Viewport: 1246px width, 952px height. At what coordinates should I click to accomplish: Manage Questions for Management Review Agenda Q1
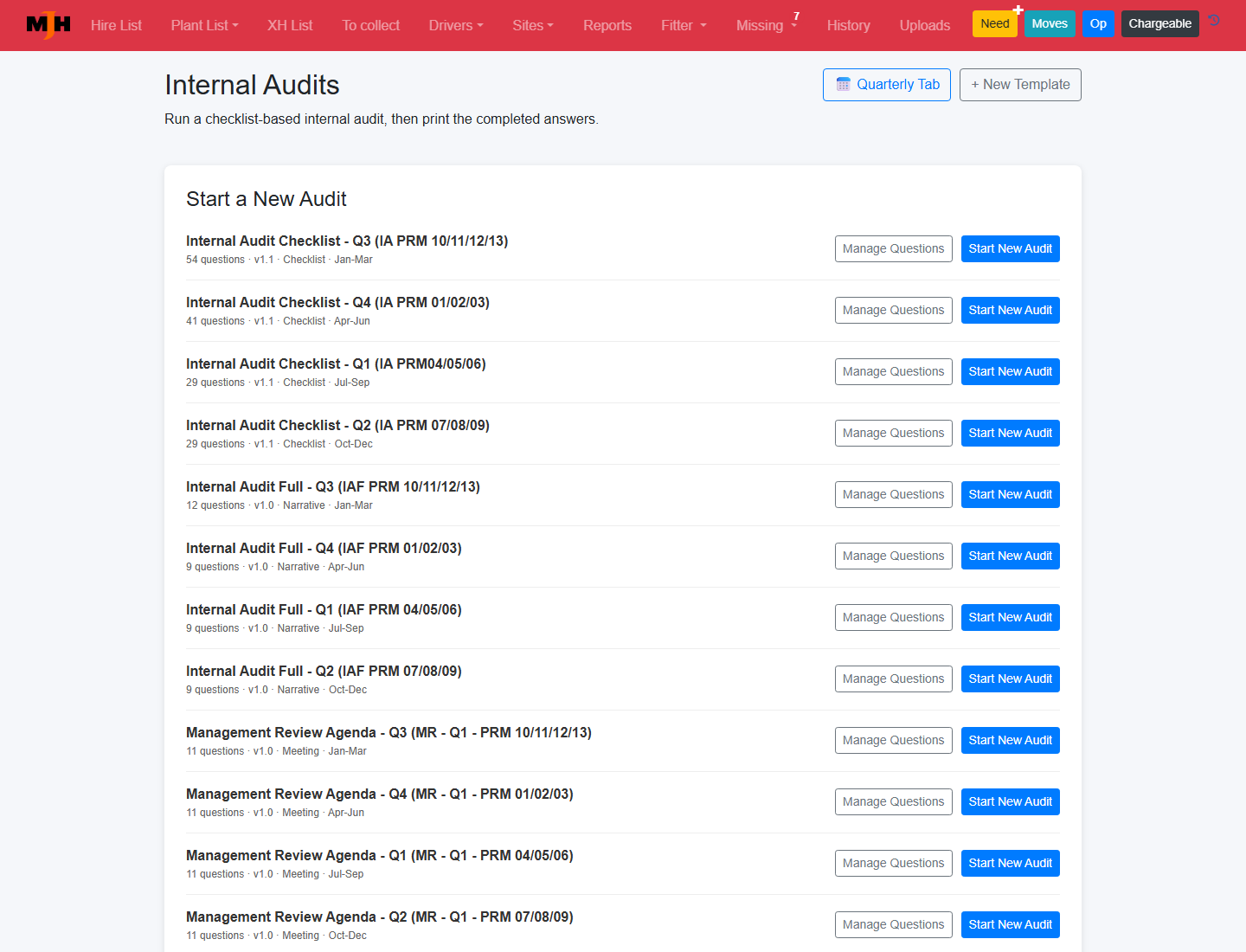tap(893, 863)
